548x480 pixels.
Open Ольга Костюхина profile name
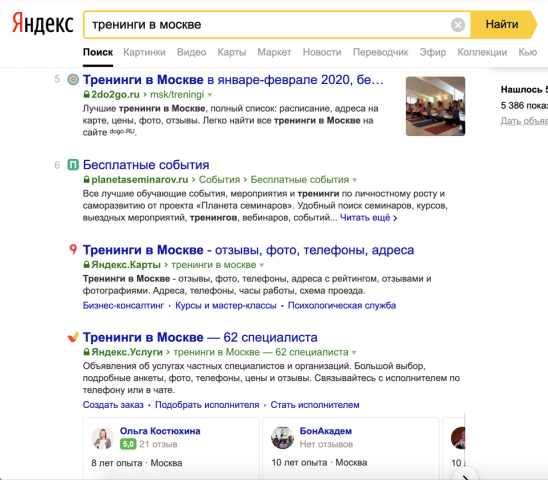click(x=160, y=431)
